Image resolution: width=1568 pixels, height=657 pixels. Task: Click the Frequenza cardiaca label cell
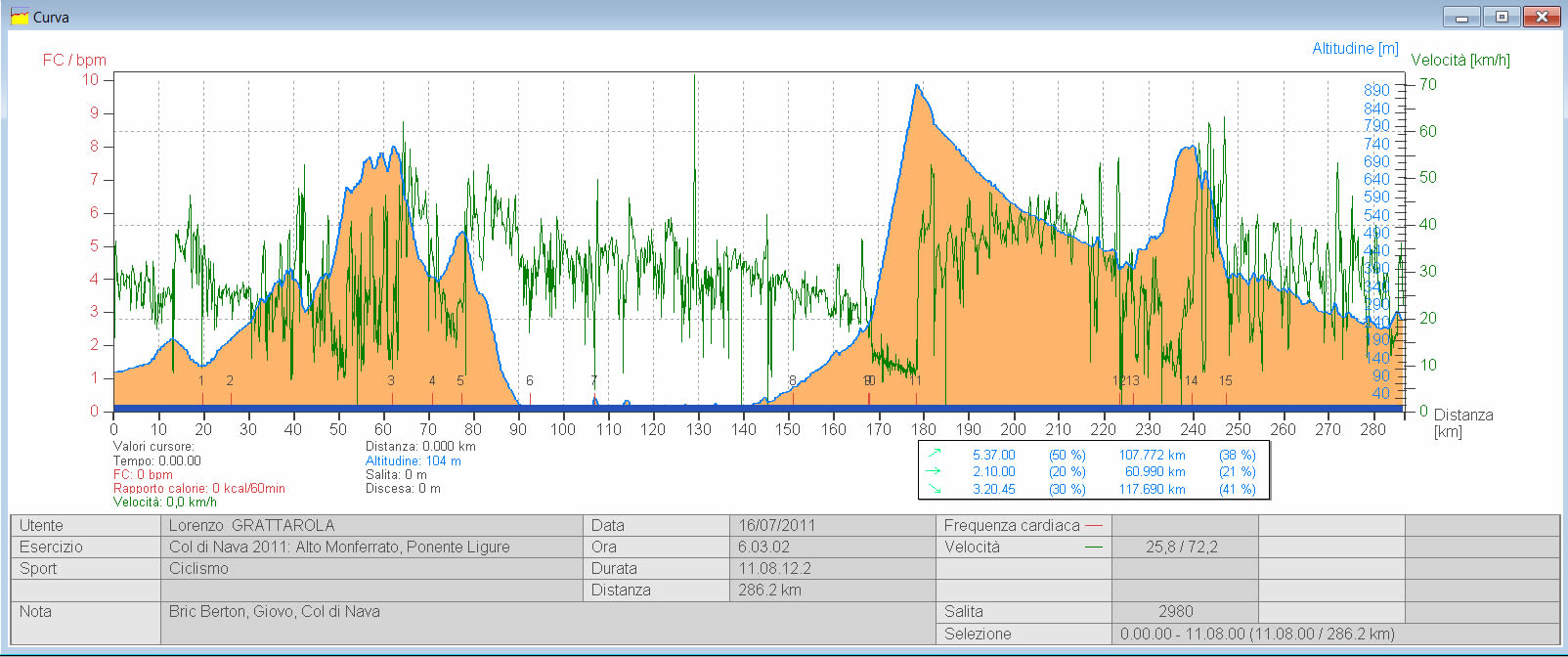click(x=1024, y=525)
